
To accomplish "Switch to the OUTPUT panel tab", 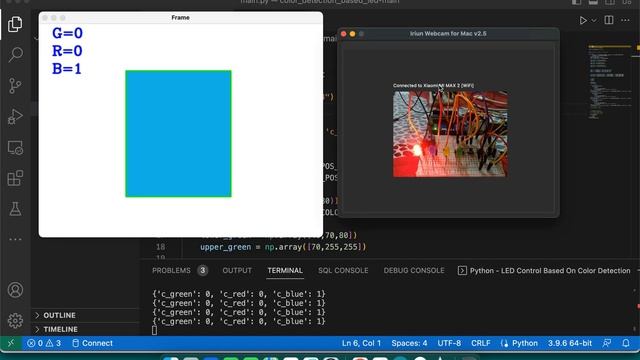I will (237, 271).
